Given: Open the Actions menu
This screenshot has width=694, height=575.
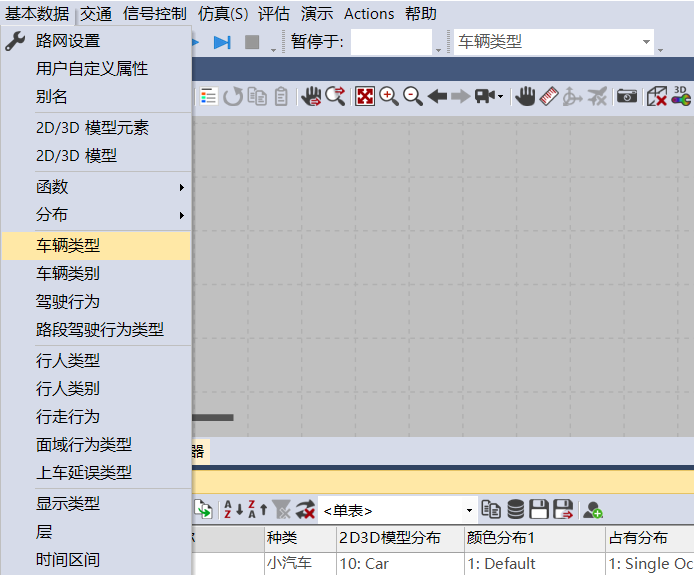Looking at the screenshot, I should pos(369,14).
